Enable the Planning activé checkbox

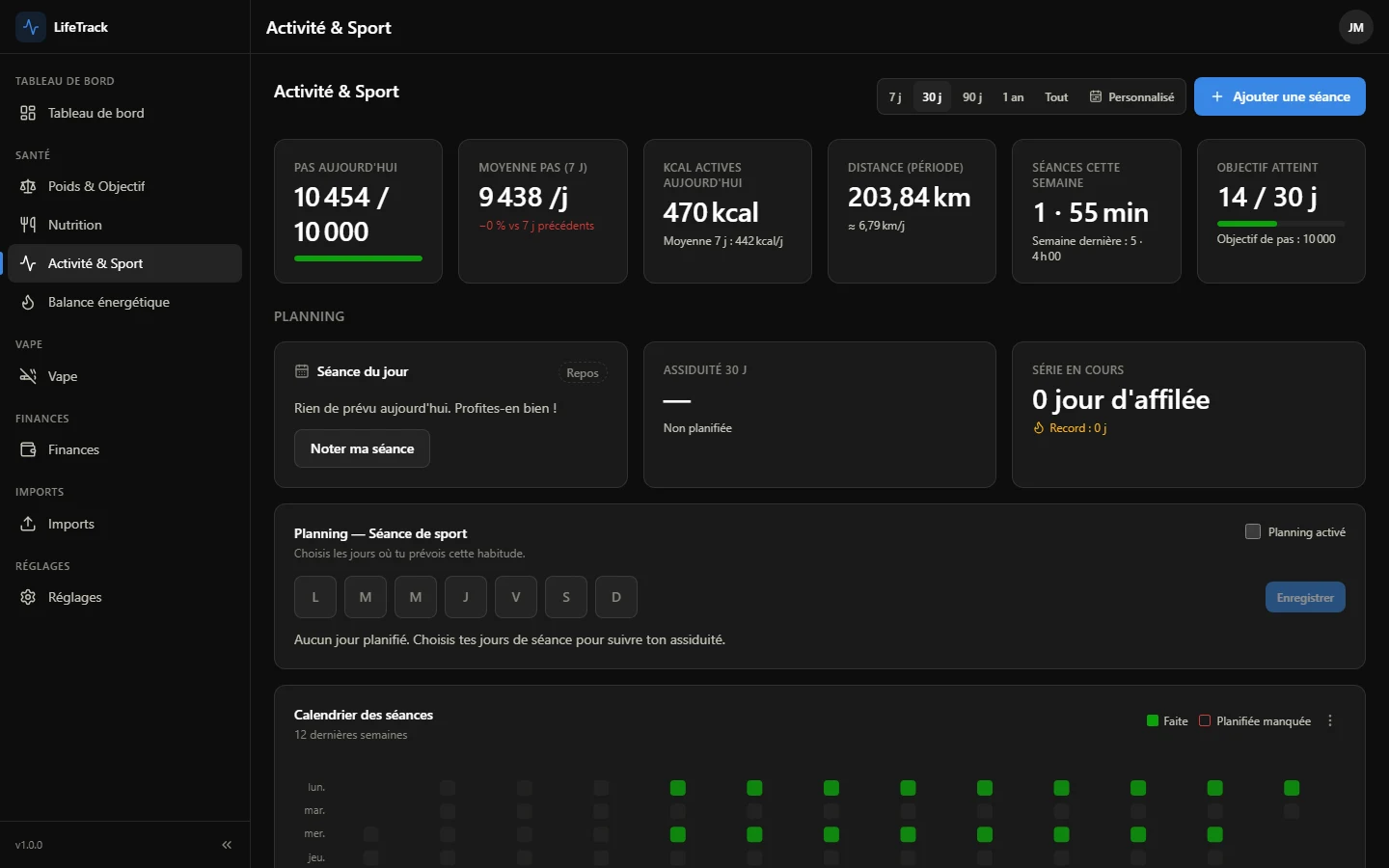click(x=1253, y=531)
